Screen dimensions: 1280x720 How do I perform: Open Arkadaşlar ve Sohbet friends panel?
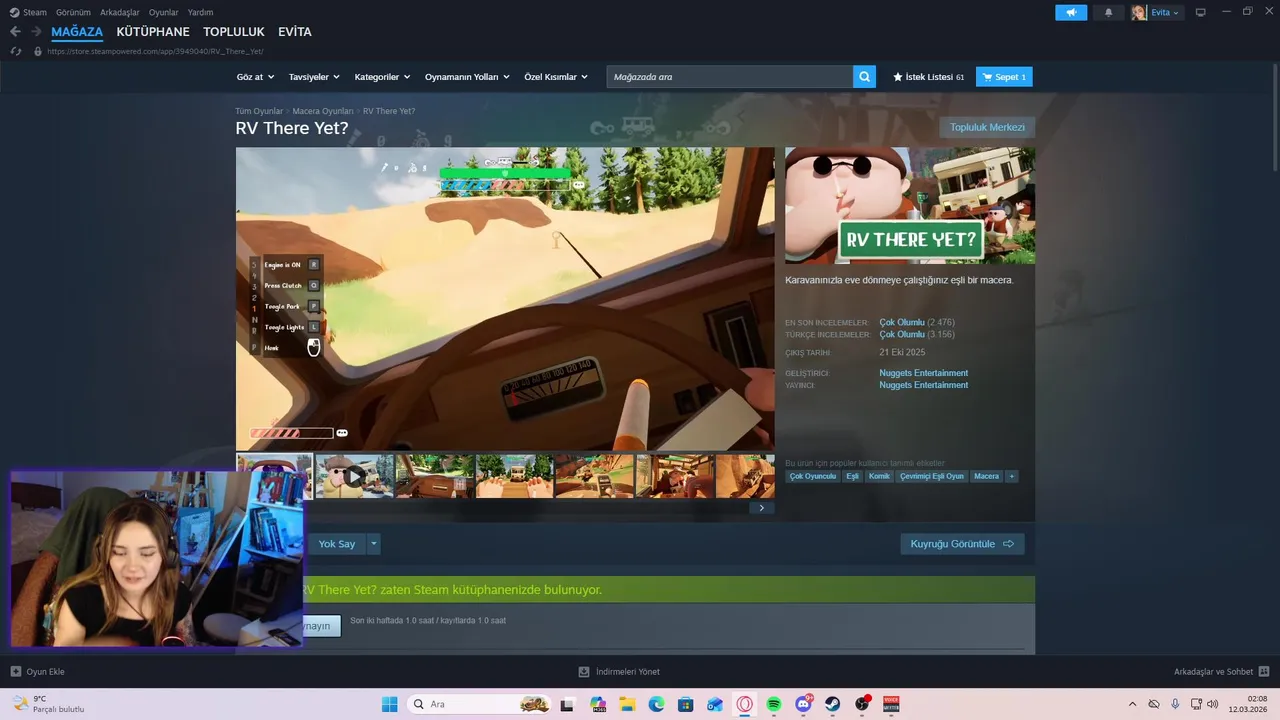pyautogui.click(x=1220, y=672)
